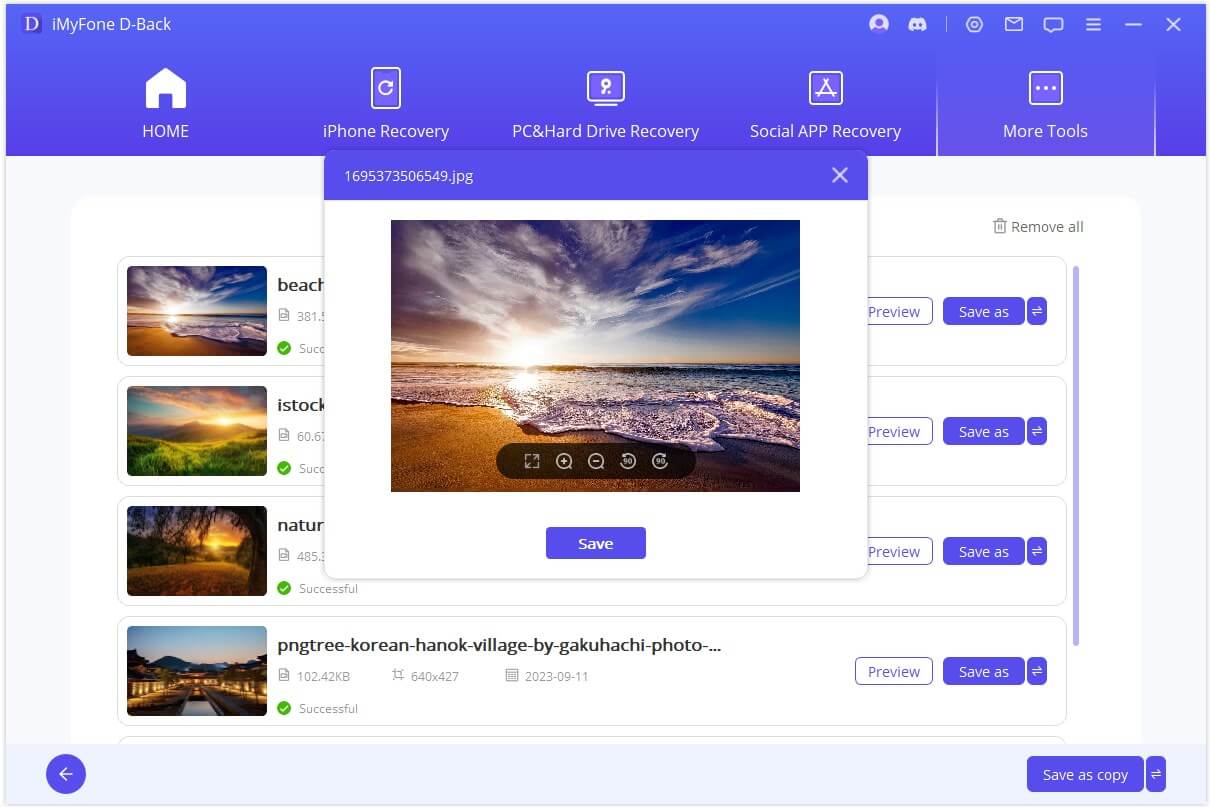This screenshot has width=1210, height=807.
Task: View preview image in fullscreen
Action: pyautogui.click(x=532, y=461)
